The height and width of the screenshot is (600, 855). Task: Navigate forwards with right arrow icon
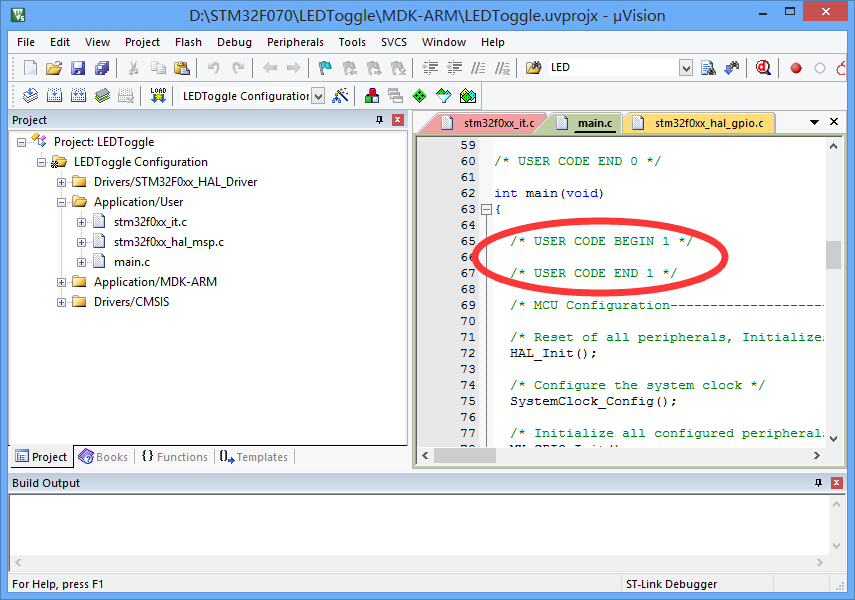[293, 68]
